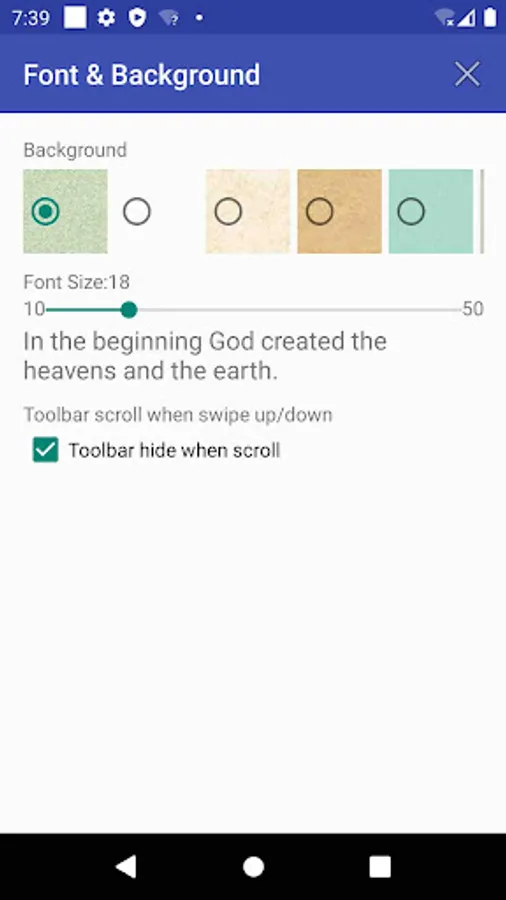Select the mint teal background radio
This screenshot has height=900, width=506.
coord(411,212)
